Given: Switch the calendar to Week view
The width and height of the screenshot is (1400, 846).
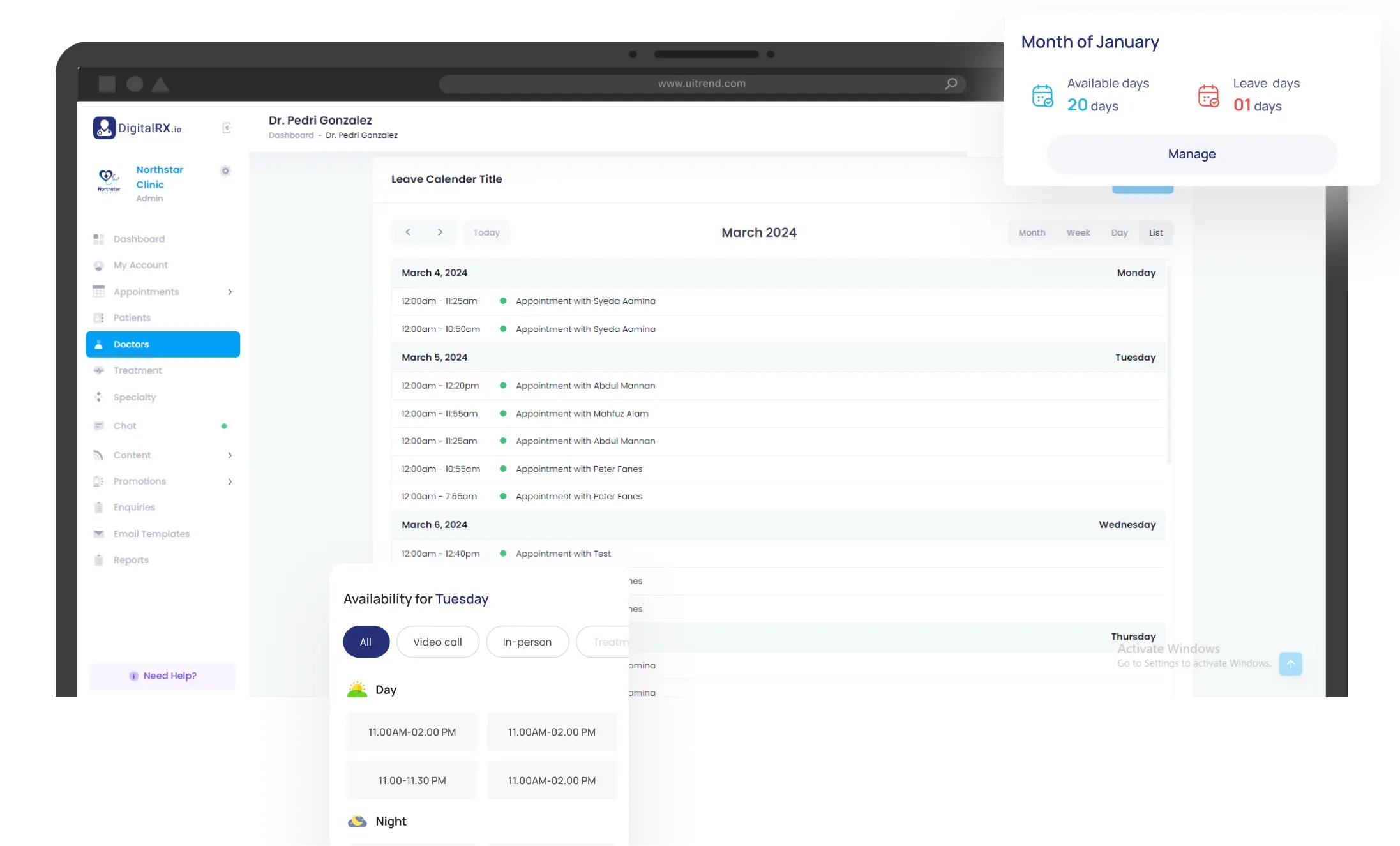Looking at the screenshot, I should [x=1078, y=232].
